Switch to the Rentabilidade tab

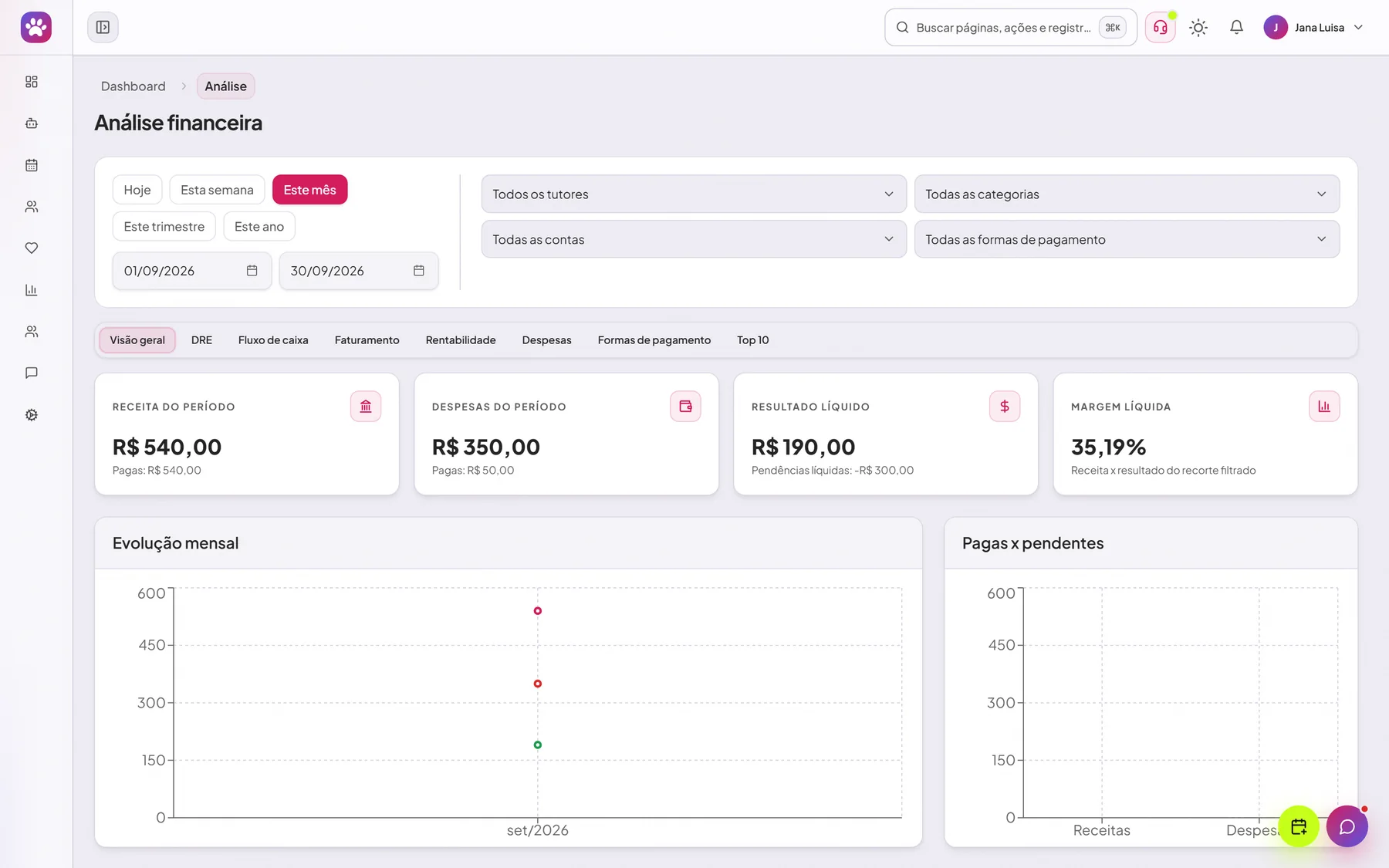(x=461, y=340)
